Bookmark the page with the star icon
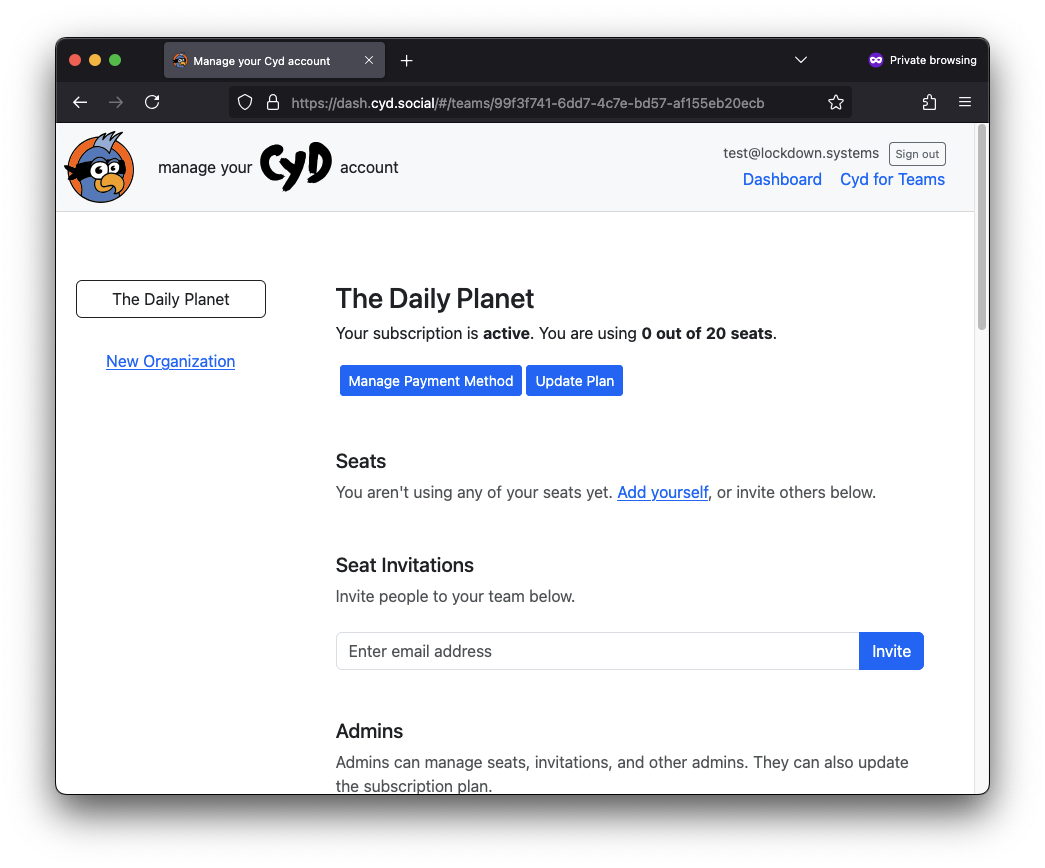 coord(836,102)
